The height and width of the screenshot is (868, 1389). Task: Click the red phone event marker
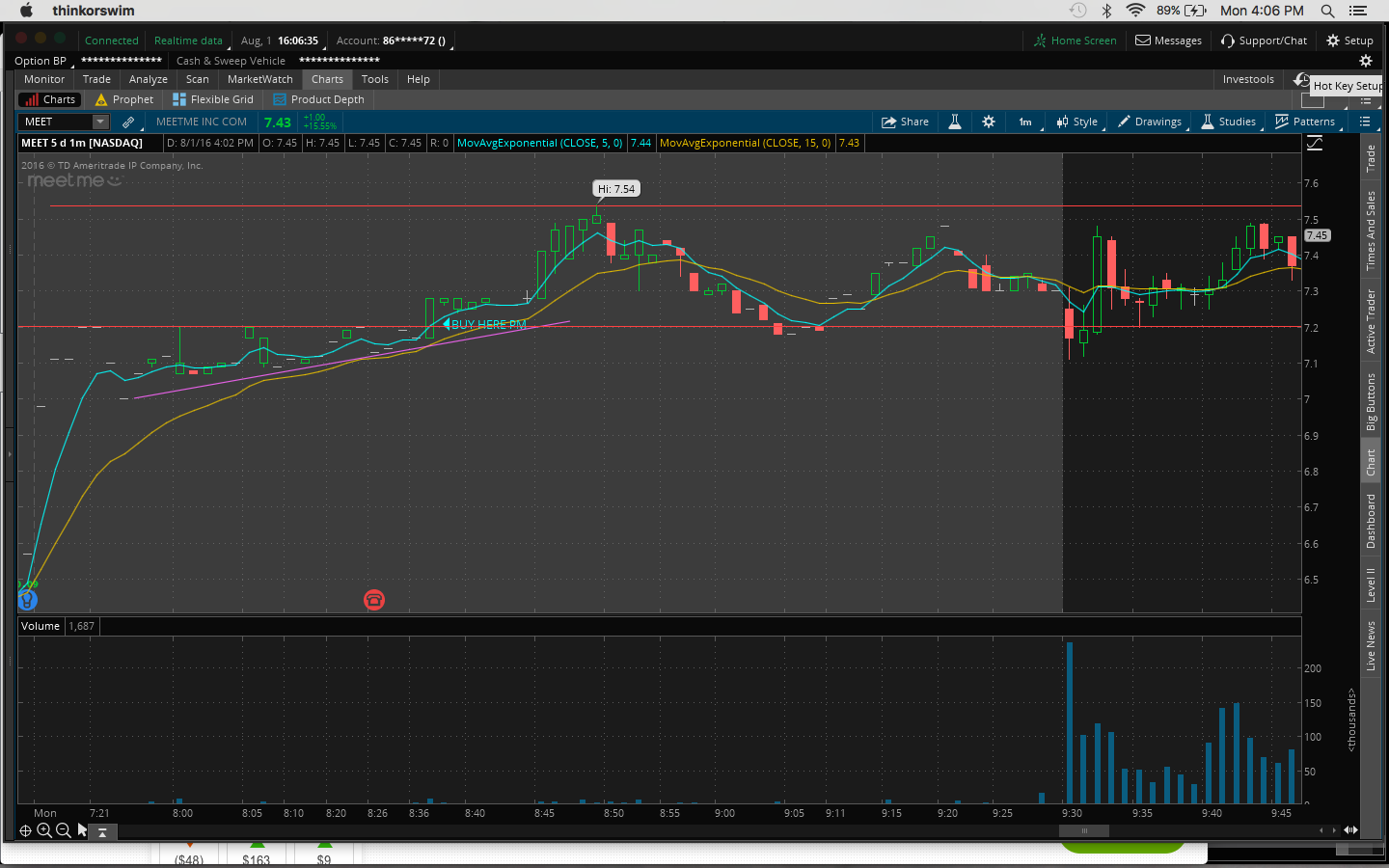[x=374, y=600]
